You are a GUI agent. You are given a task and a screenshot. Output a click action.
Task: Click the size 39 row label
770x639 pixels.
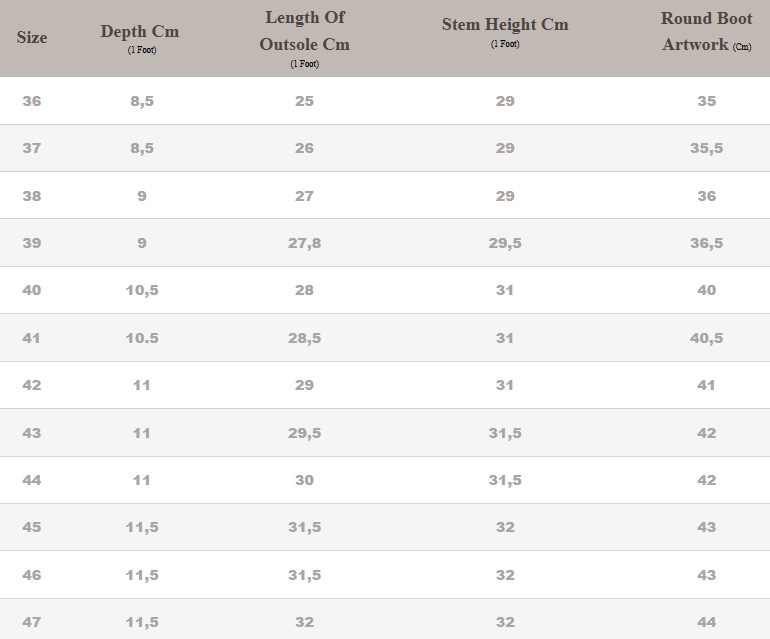[32, 243]
